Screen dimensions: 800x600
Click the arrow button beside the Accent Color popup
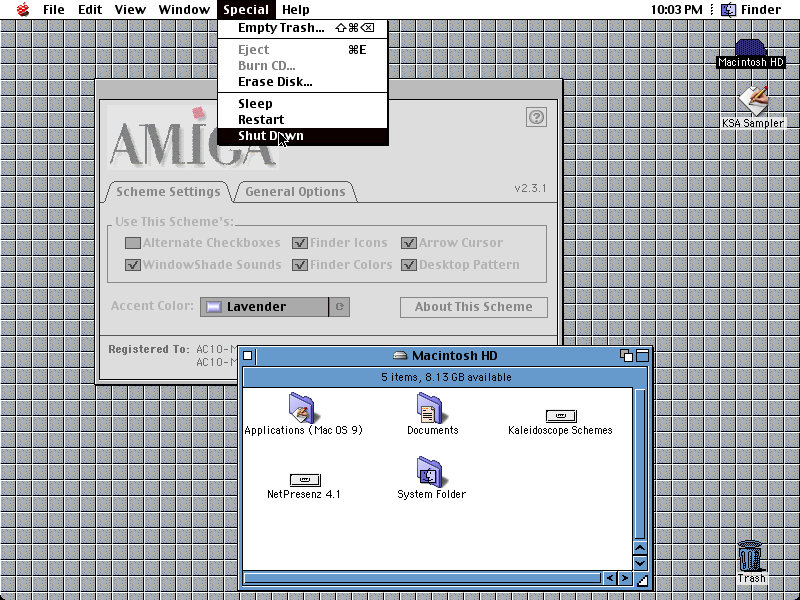pyautogui.click(x=339, y=307)
